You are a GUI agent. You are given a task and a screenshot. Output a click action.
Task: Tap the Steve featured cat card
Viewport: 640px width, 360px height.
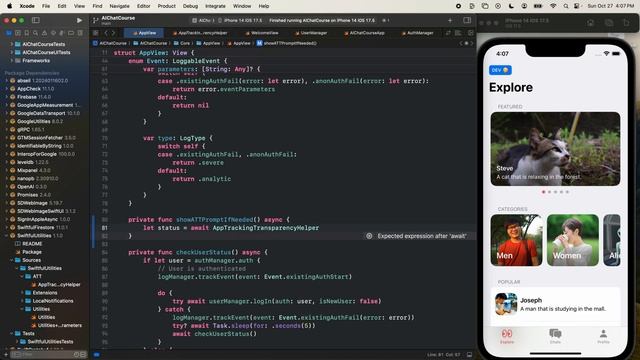[x=555, y=149]
